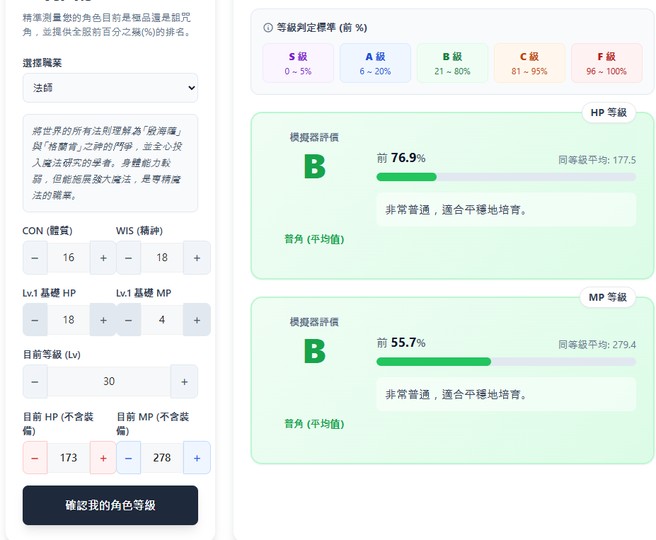The height and width of the screenshot is (540, 656).
Task: Click red plus for 目前 HP
Action: coord(103,458)
